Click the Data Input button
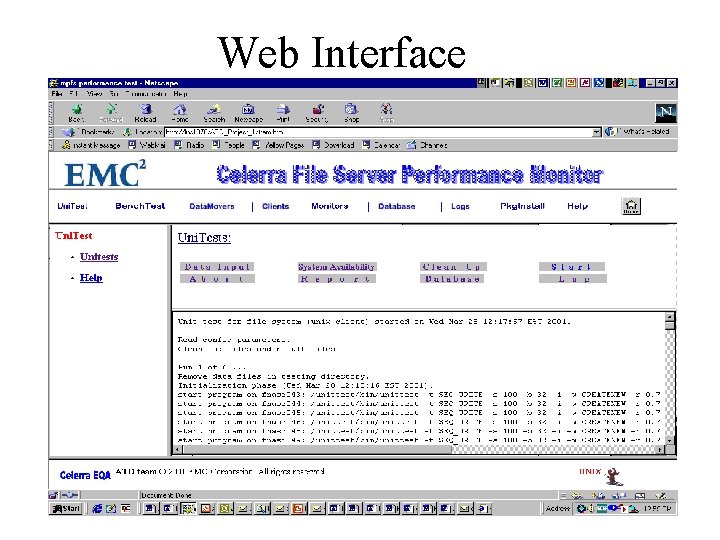The width and height of the screenshot is (720, 540). tap(217, 267)
